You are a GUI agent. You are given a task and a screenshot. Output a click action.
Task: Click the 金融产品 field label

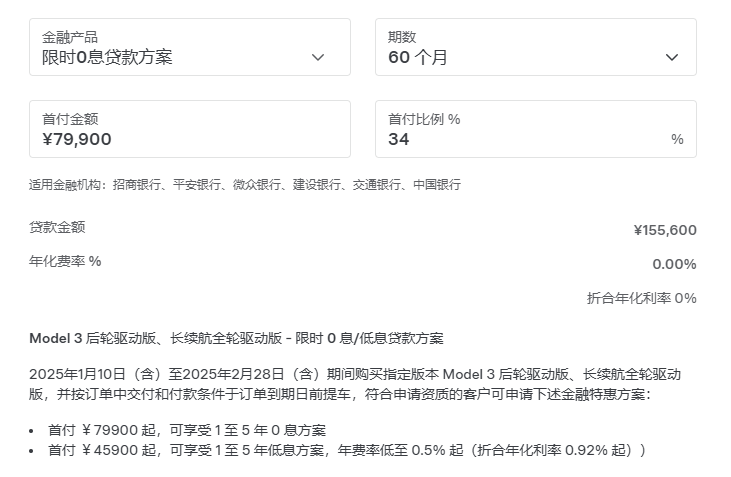point(70,37)
